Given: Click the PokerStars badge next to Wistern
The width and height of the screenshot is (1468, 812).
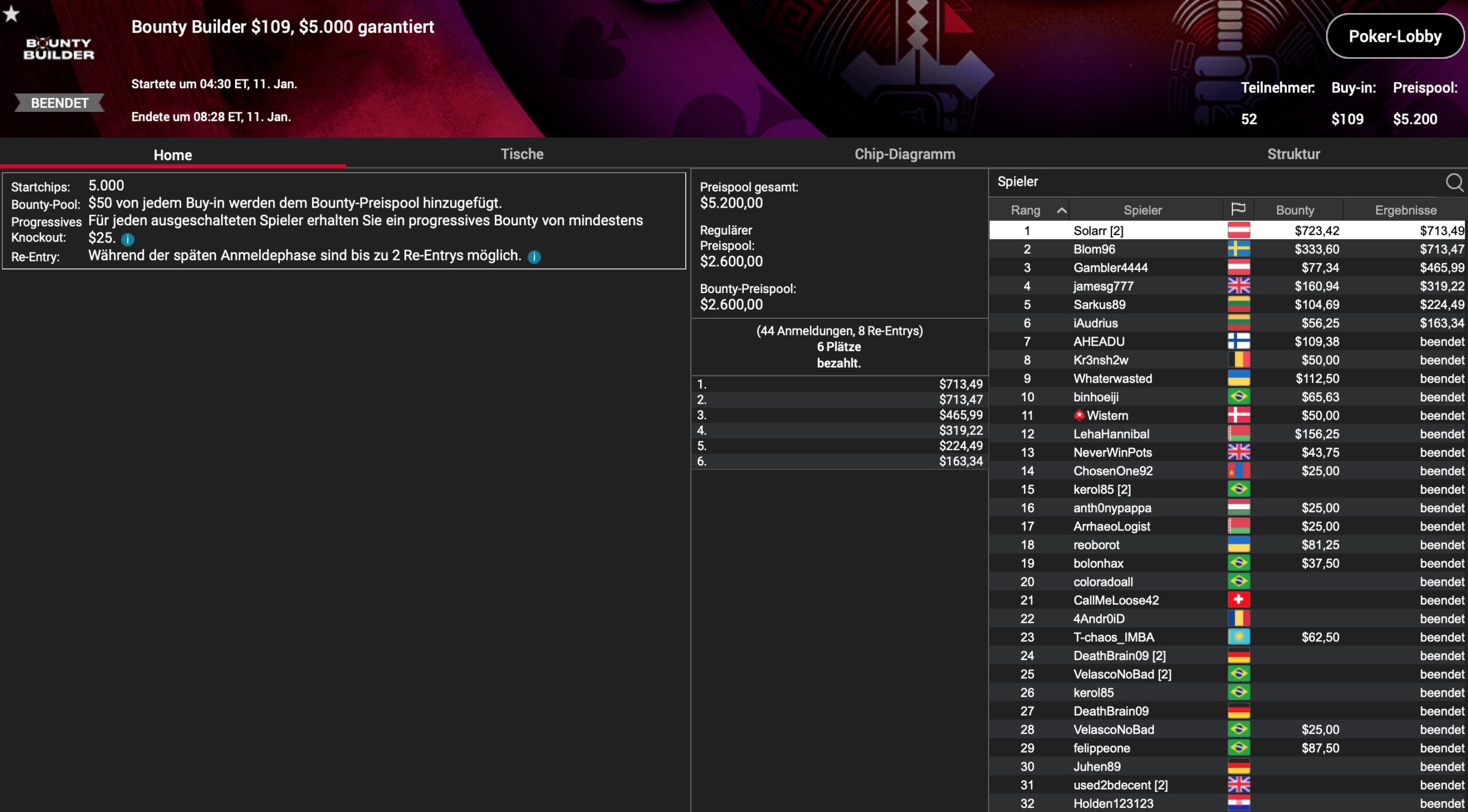Looking at the screenshot, I should (x=1079, y=415).
